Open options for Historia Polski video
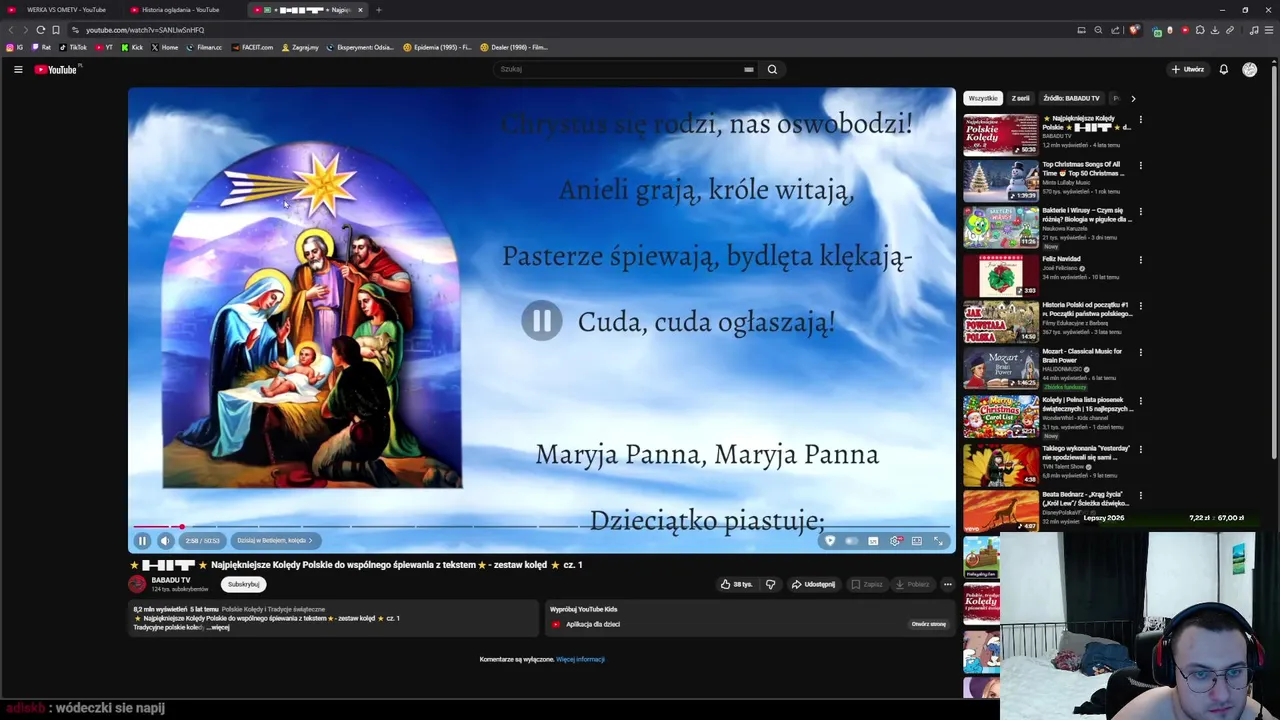Viewport: 1280px width, 720px height. click(x=1140, y=306)
